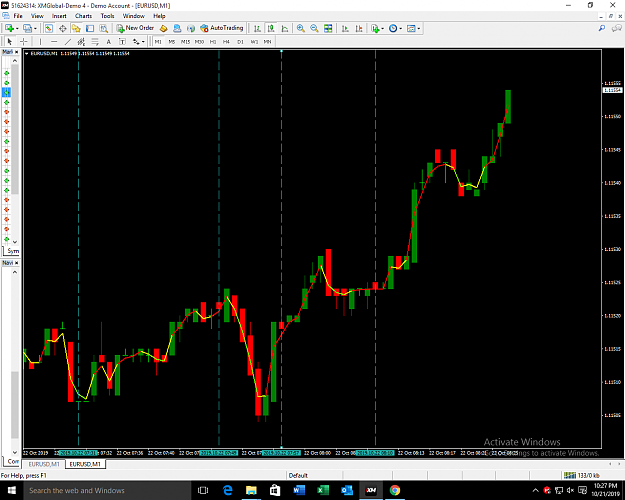
Task: Open the Strategy Tester
Action: tap(104, 28)
